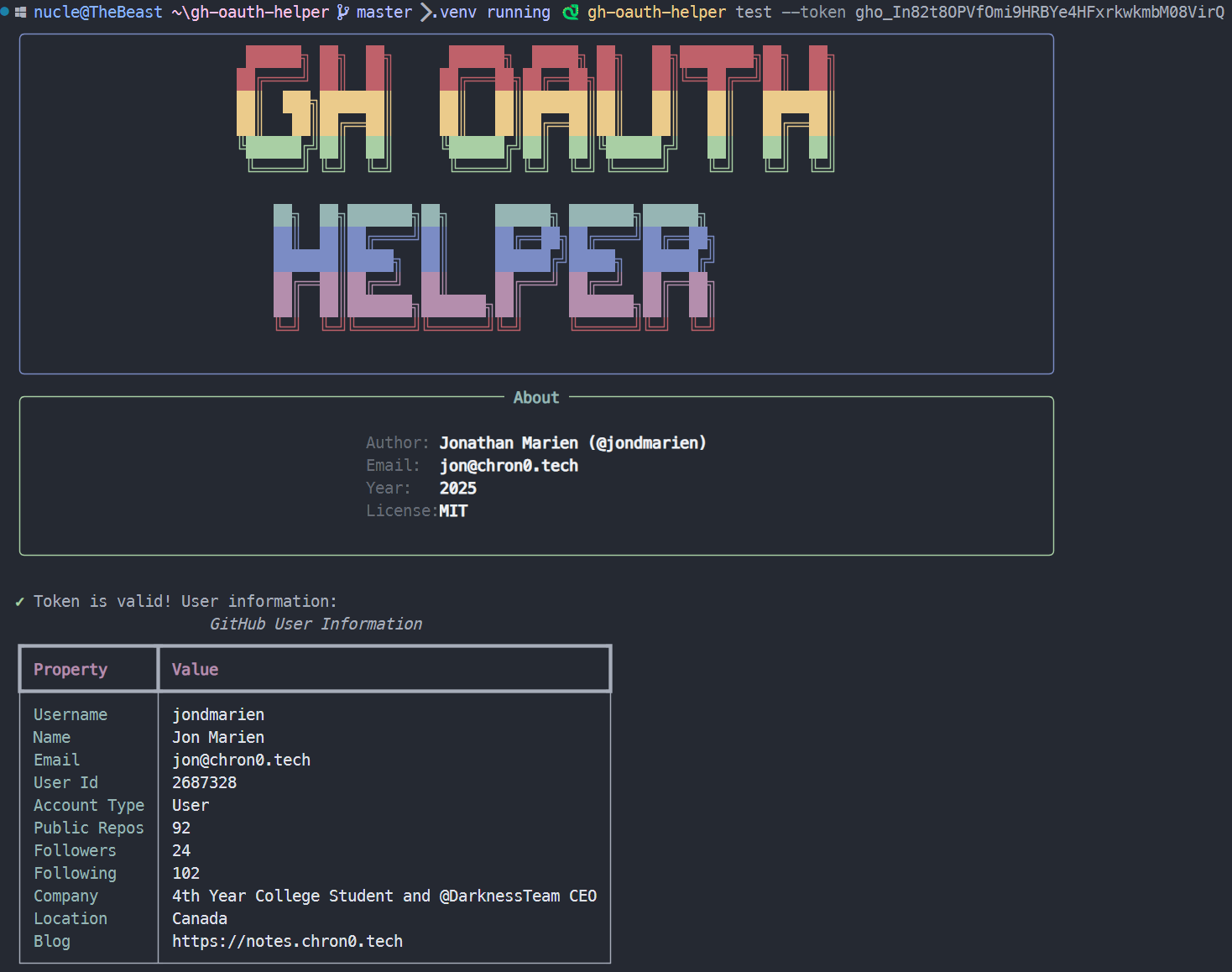Click 'Token is valid! User information:' message
This screenshot has height=972, width=1232.
point(185,602)
